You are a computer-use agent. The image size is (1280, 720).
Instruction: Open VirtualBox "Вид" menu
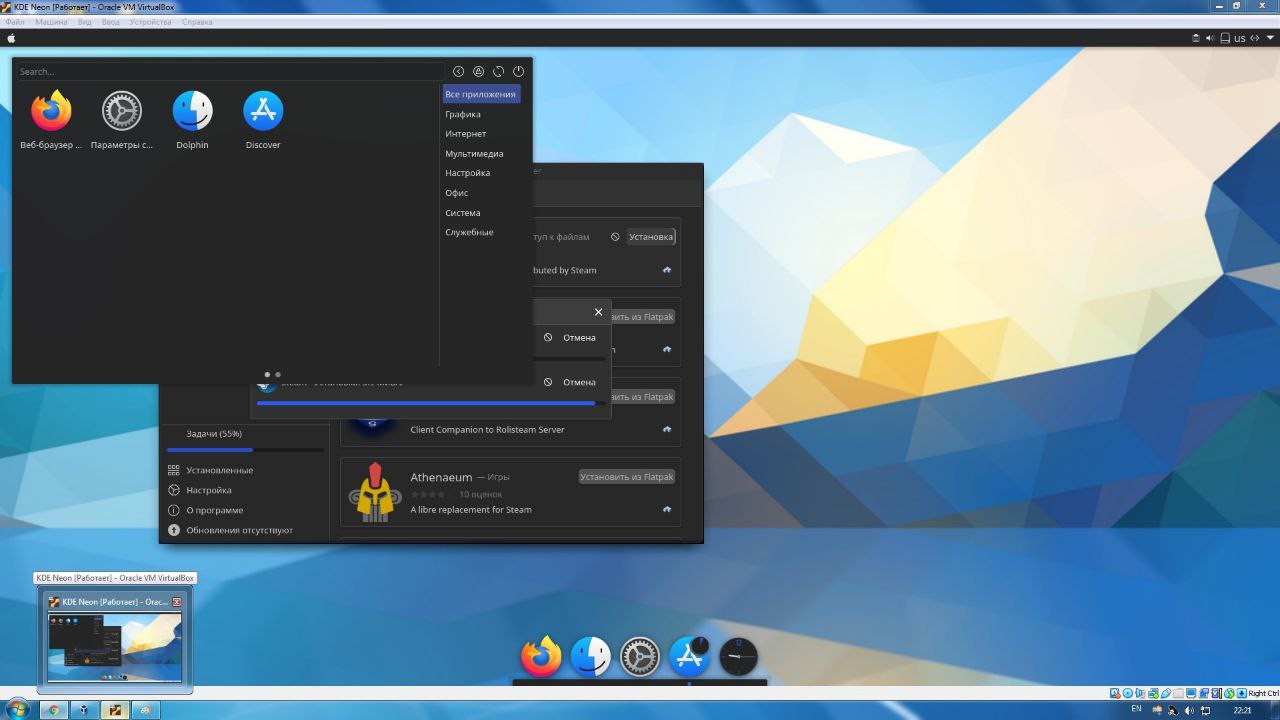tap(85, 22)
